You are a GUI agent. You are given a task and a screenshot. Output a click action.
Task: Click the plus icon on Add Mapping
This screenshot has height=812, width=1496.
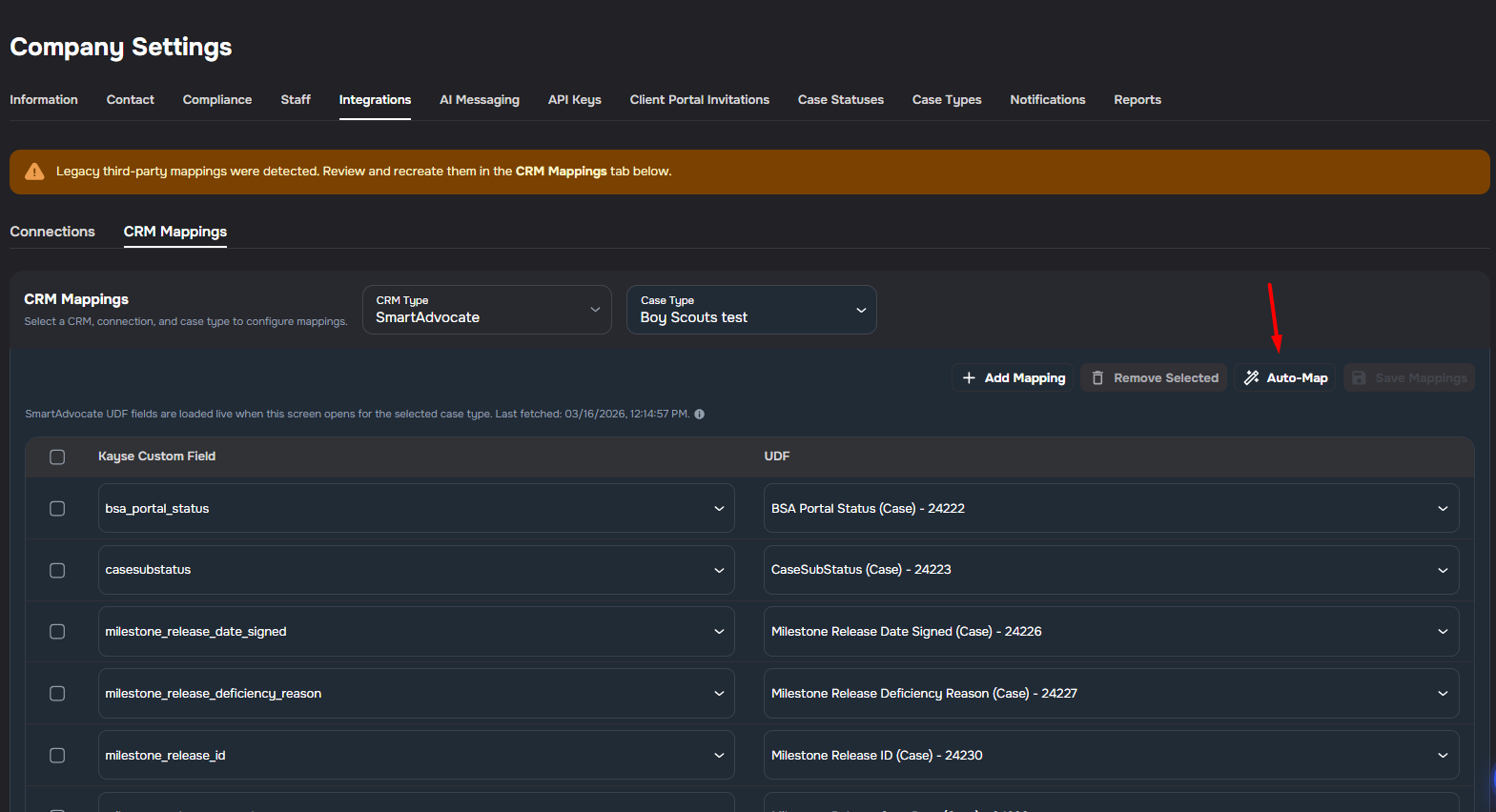tap(969, 378)
